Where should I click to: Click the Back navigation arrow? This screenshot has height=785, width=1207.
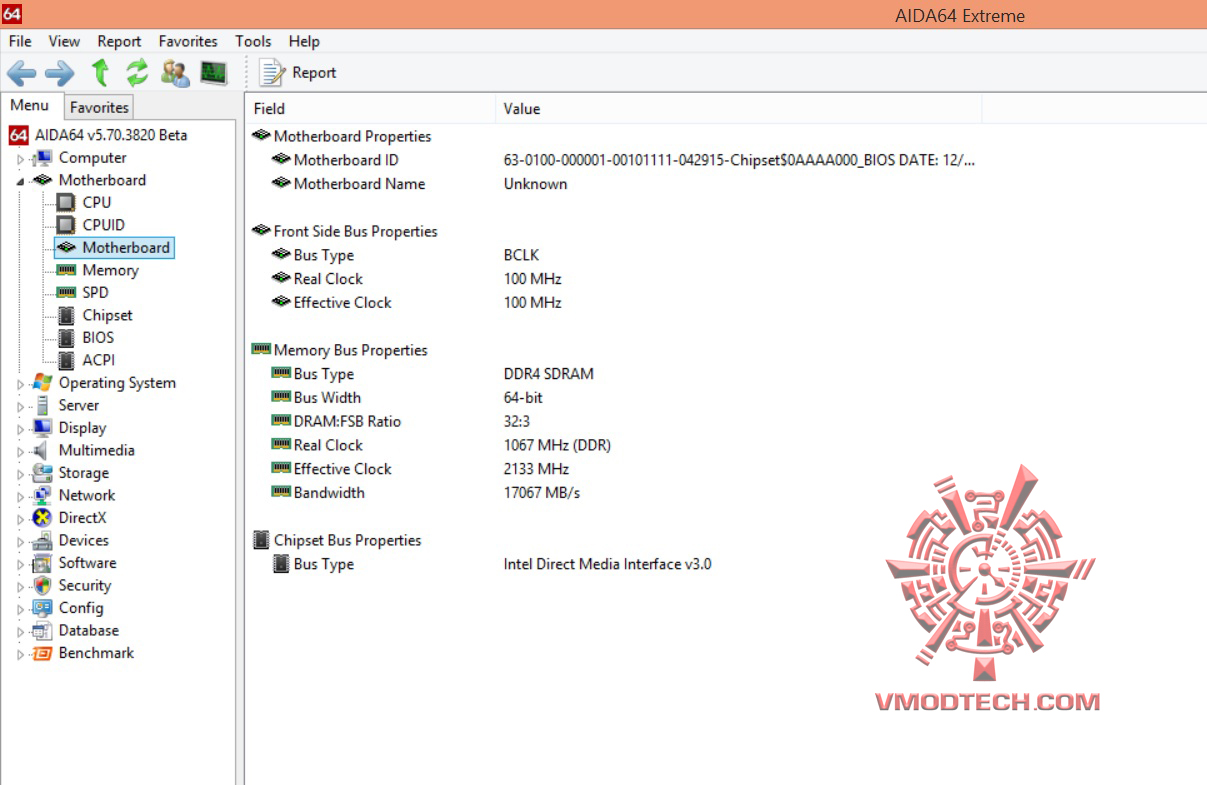(x=21, y=73)
